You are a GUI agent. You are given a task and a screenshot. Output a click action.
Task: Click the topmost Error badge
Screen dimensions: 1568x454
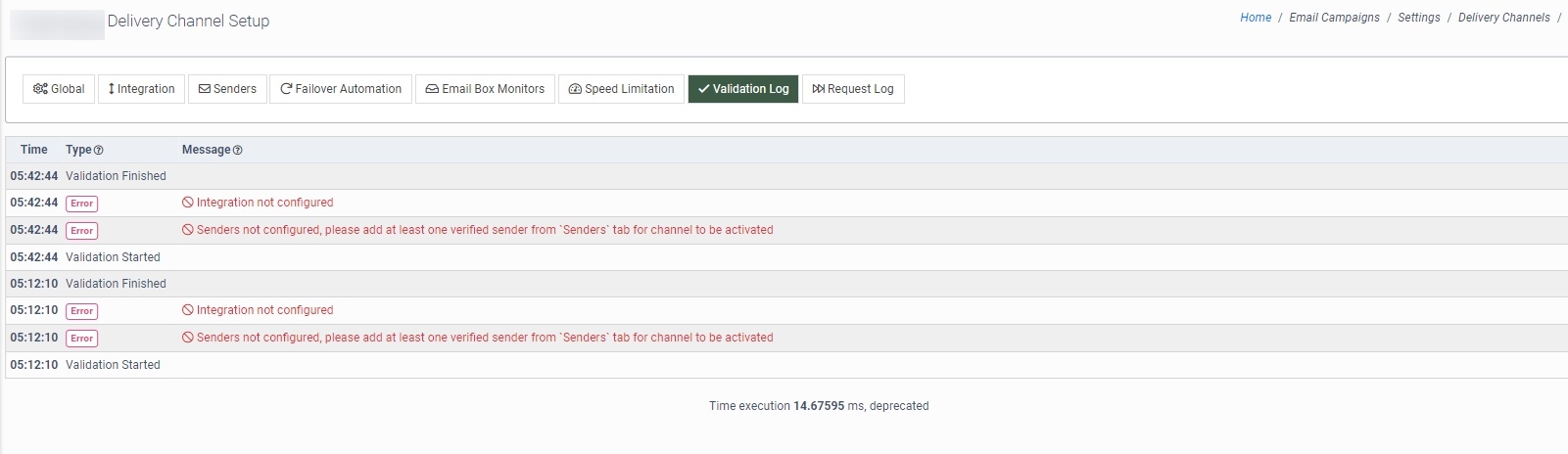(82, 204)
